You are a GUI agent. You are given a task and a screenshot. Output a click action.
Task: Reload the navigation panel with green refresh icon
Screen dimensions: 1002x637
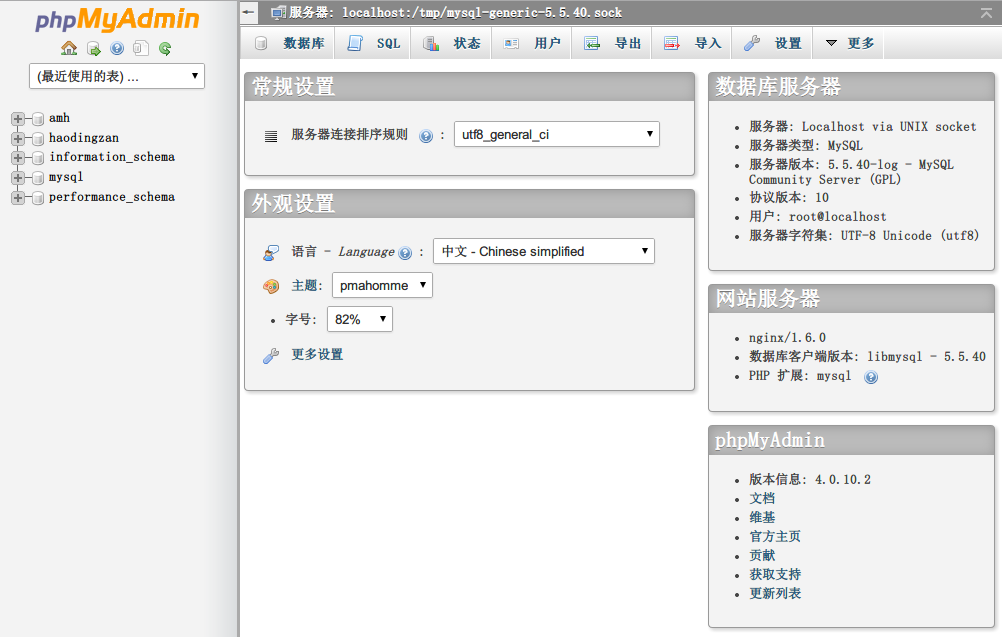165,48
